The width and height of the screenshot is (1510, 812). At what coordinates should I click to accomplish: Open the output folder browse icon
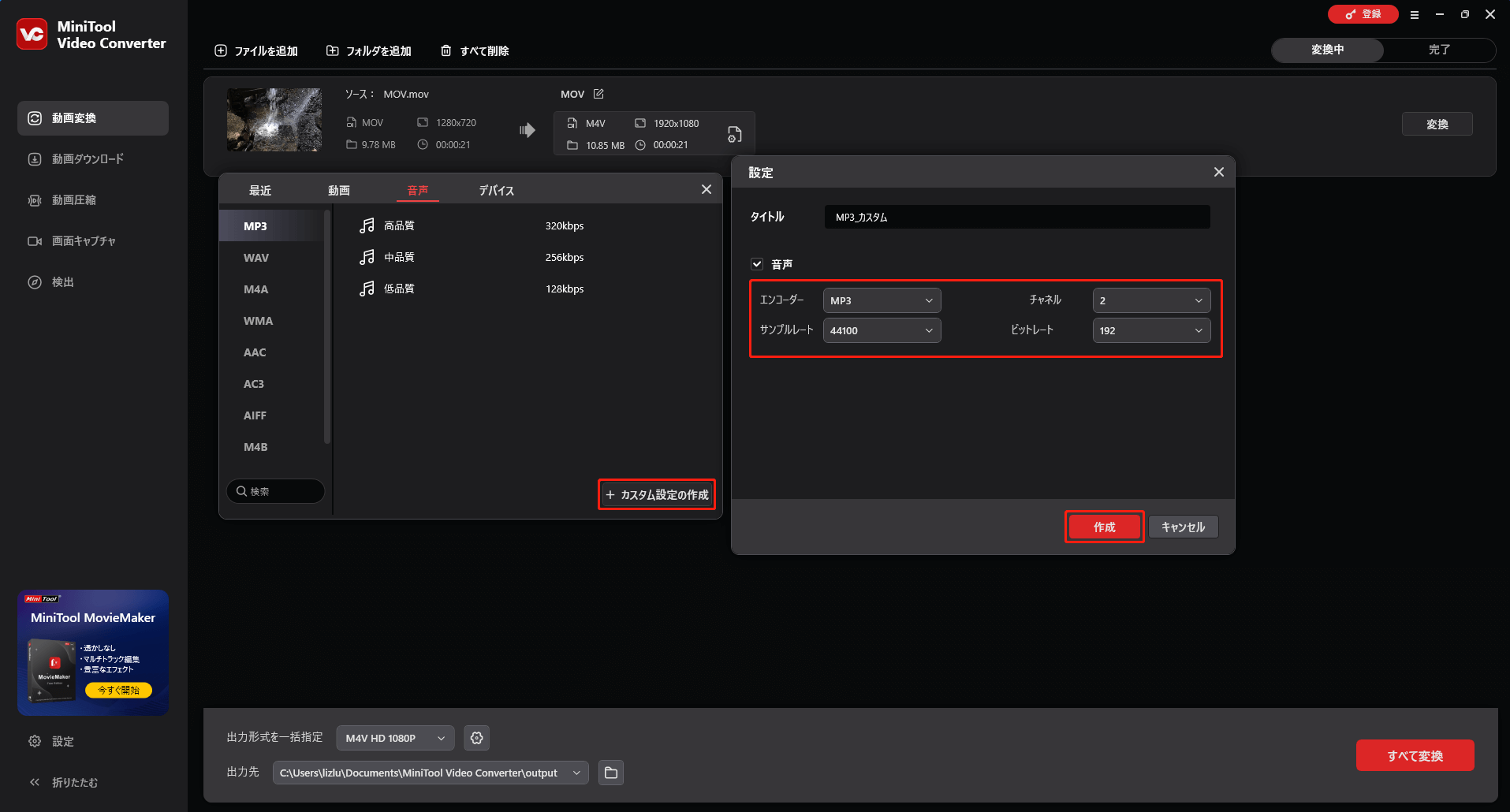coord(610,773)
